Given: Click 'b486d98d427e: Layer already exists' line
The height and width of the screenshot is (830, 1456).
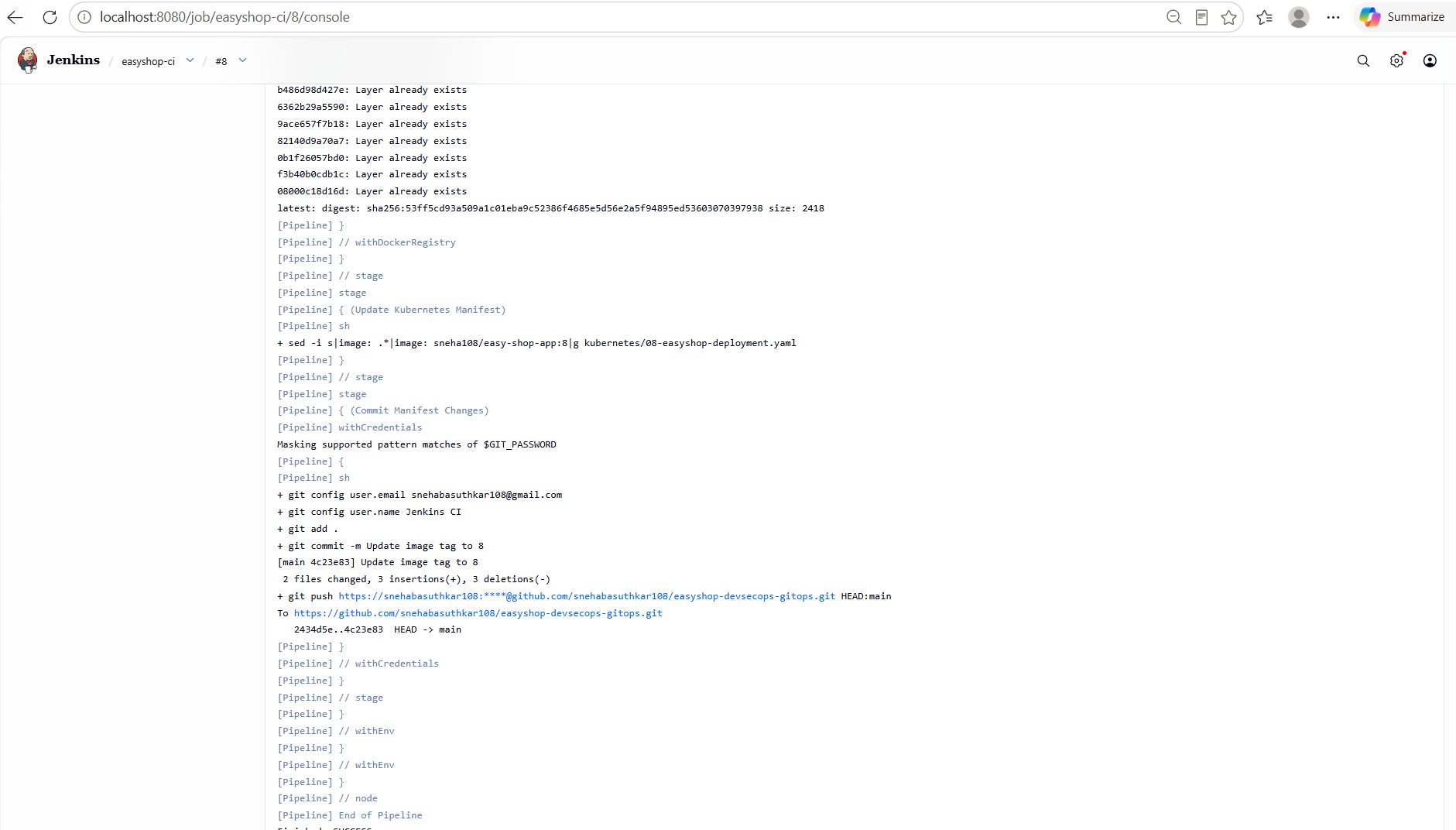Looking at the screenshot, I should pyautogui.click(x=372, y=90).
